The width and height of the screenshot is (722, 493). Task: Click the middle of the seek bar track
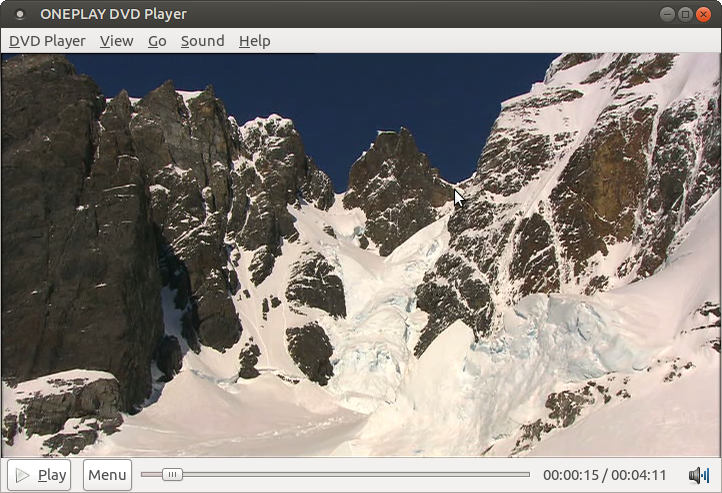(x=335, y=475)
